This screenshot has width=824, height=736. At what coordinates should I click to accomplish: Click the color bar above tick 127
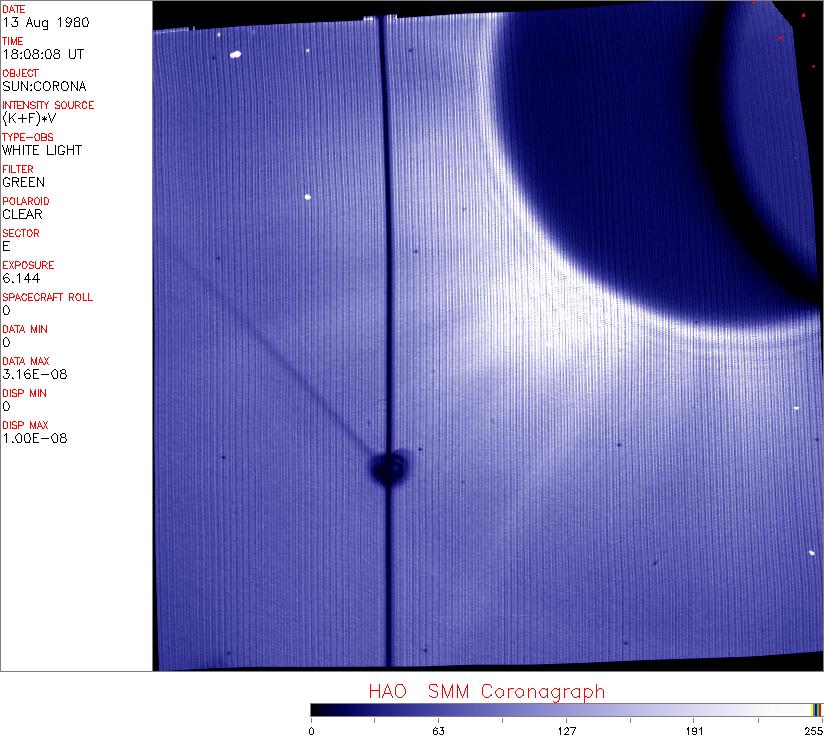[566, 709]
